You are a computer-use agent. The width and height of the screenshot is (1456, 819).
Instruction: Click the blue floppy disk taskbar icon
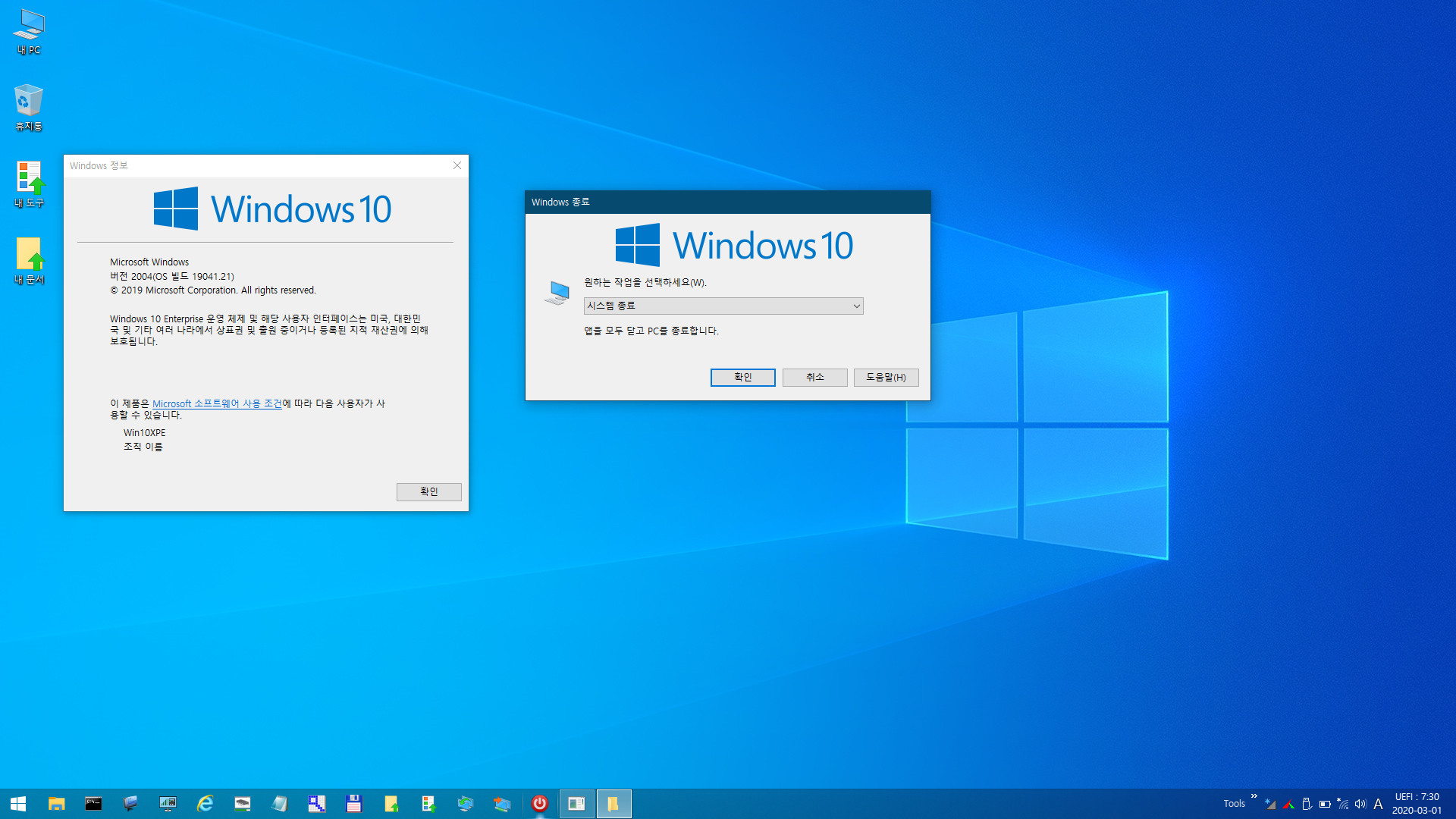click(x=353, y=804)
